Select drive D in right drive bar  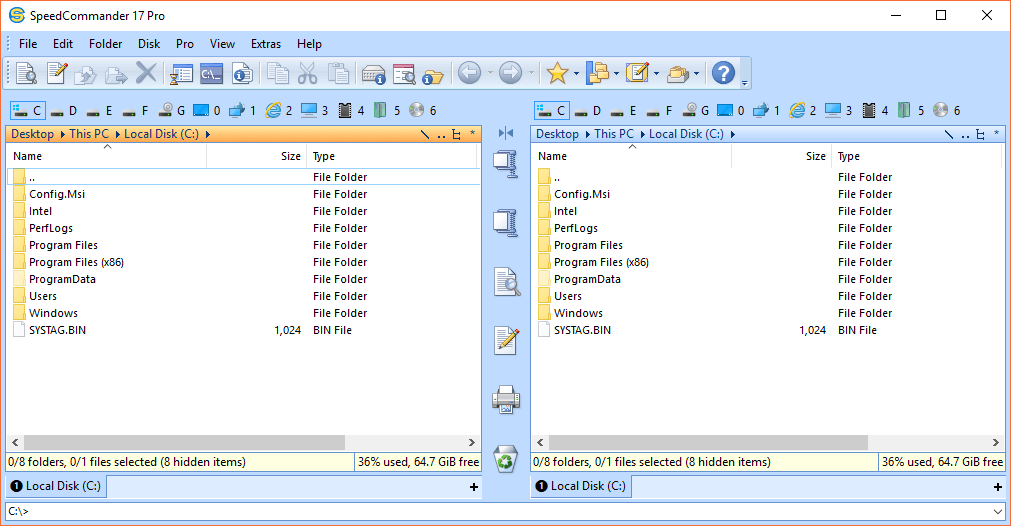click(x=587, y=111)
